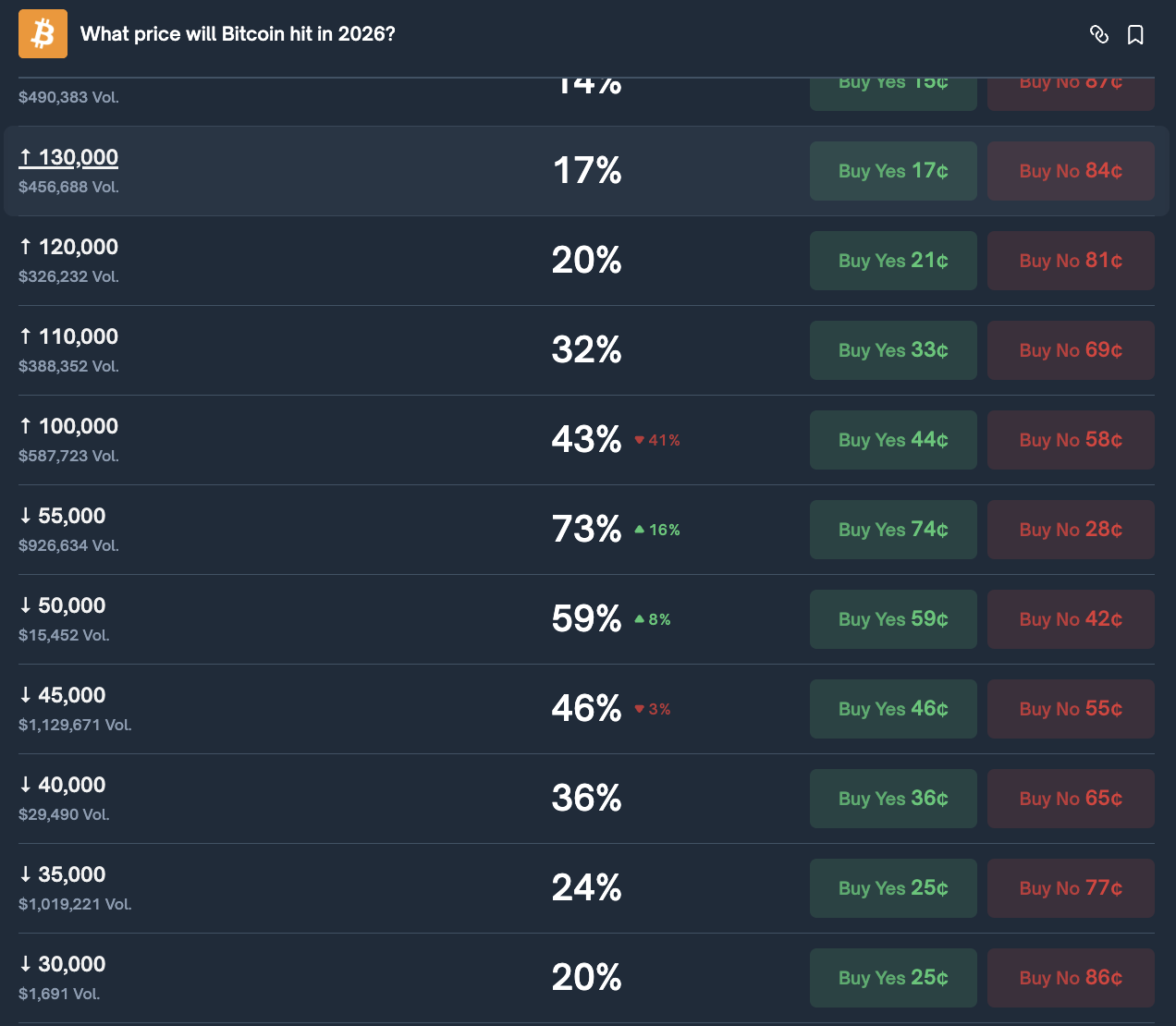Copy the market link icon
The height and width of the screenshot is (1026, 1176).
pyautogui.click(x=1098, y=34)
